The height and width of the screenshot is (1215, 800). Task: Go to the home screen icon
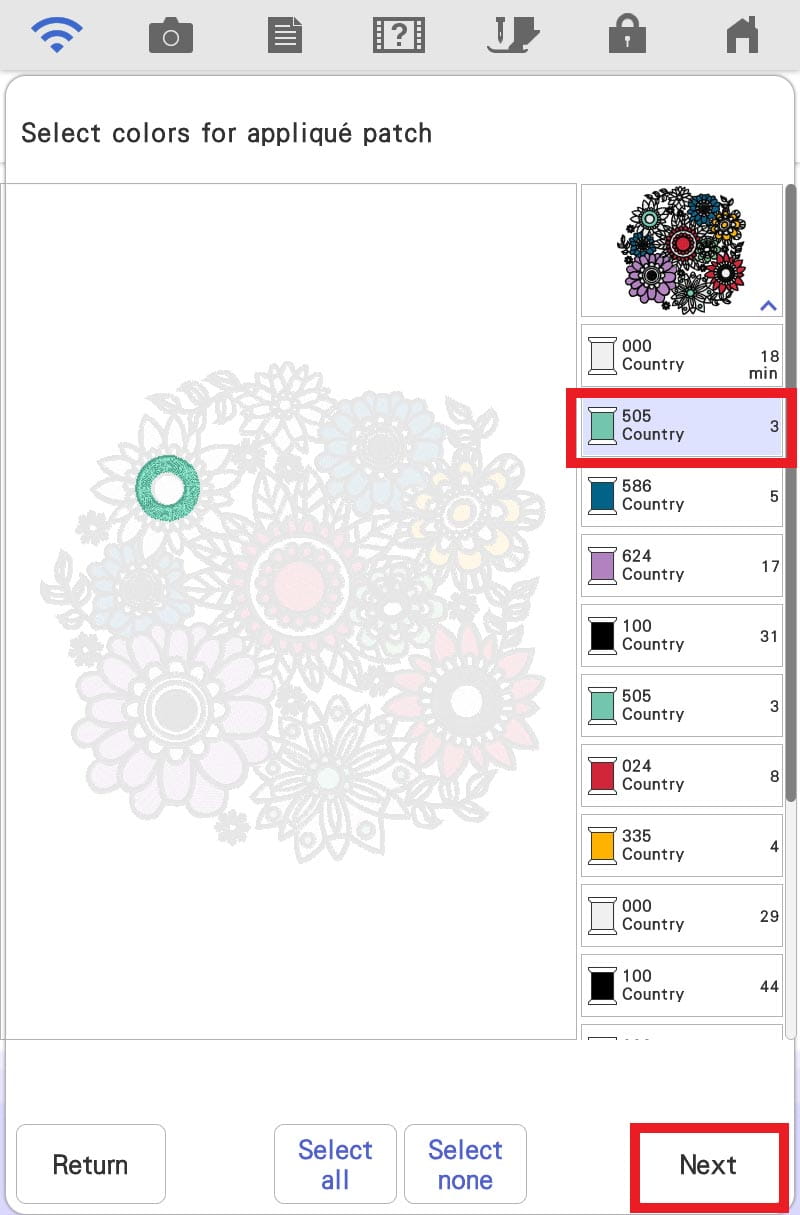click(x=741, y=36)
